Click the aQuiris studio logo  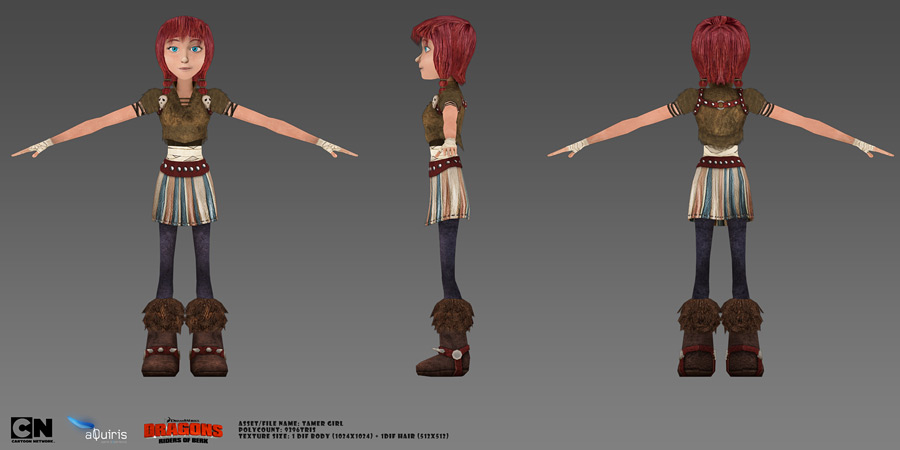point(97,429)
